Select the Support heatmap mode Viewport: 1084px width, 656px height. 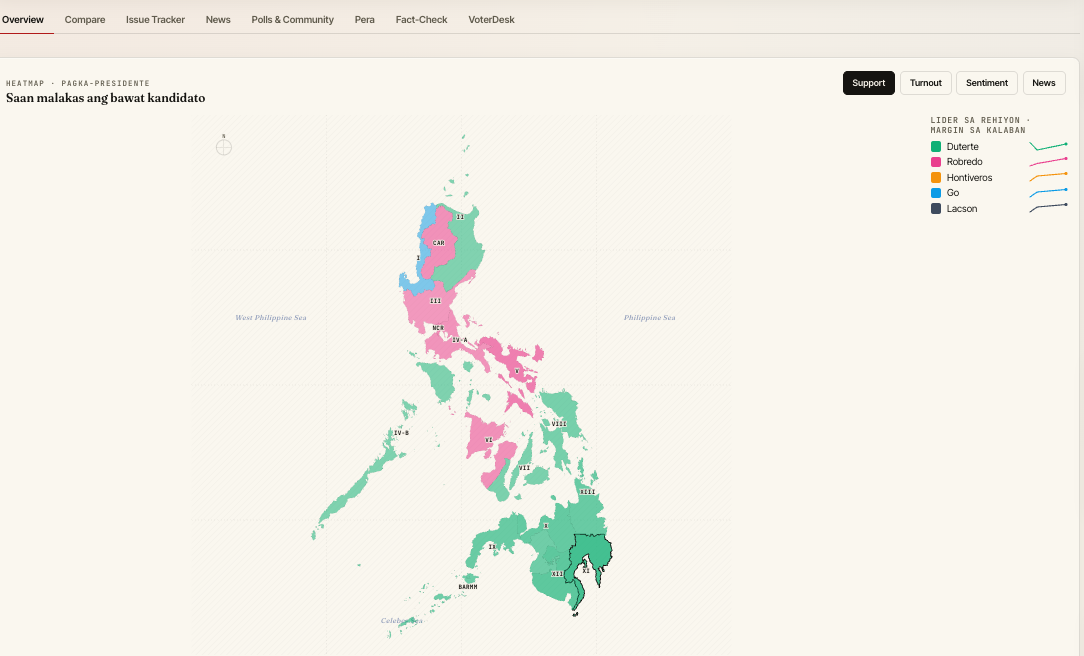click(x=868, y=83)
